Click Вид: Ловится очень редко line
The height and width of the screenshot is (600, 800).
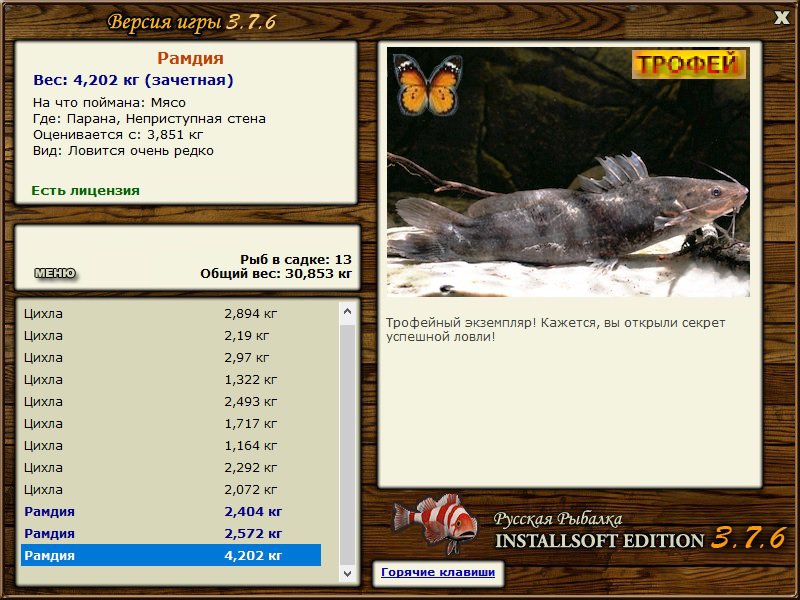[123, 151]
